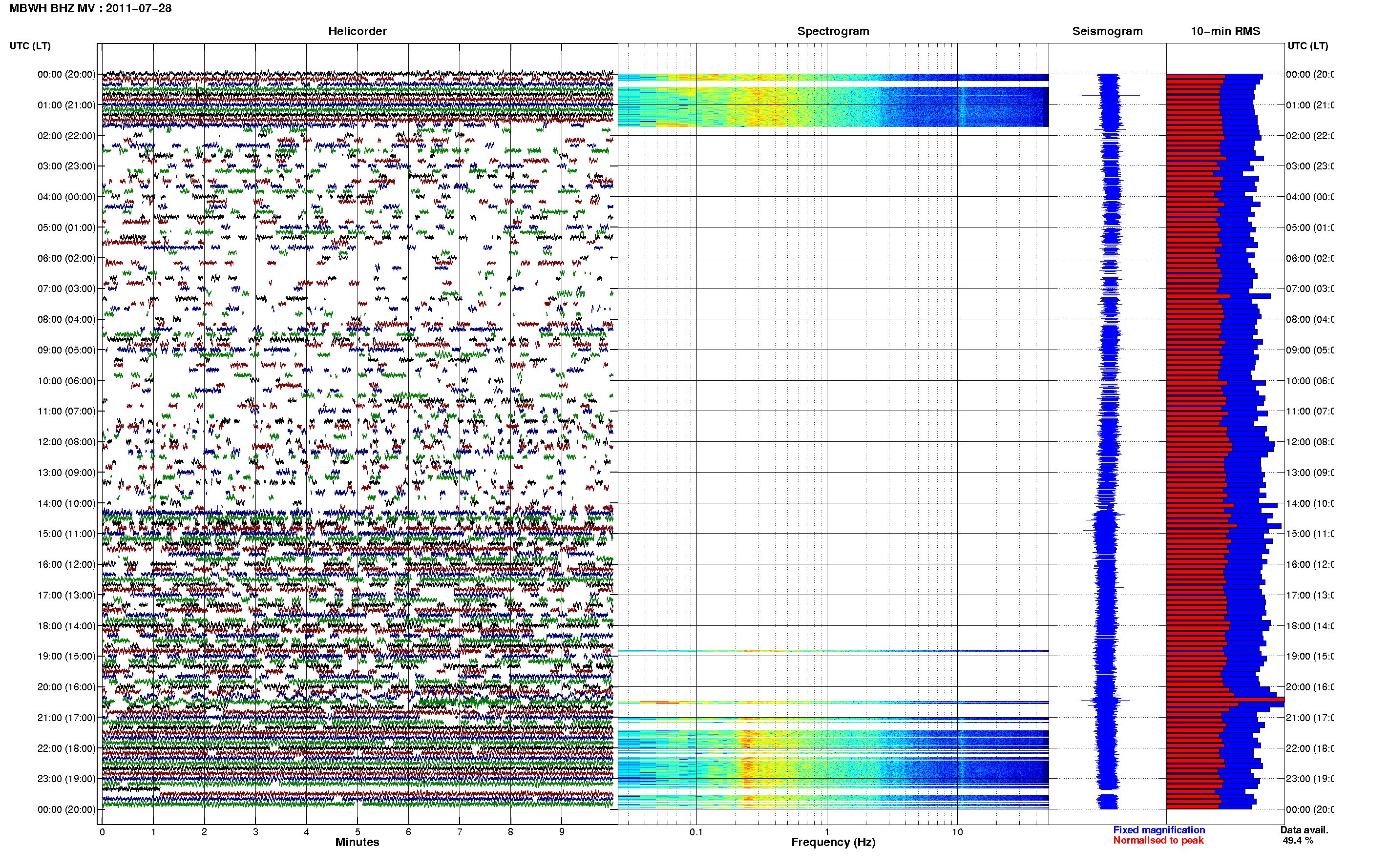Click the longest RMS bar after 20:00
The width and height of the screenshot is (1389, 868).
click(1225, 700)
